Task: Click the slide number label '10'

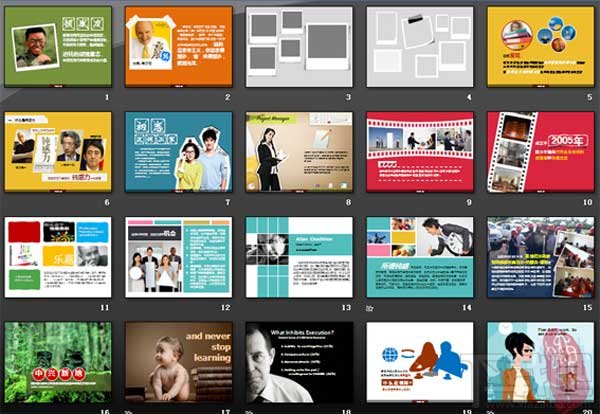Action: tap(588, 202)
